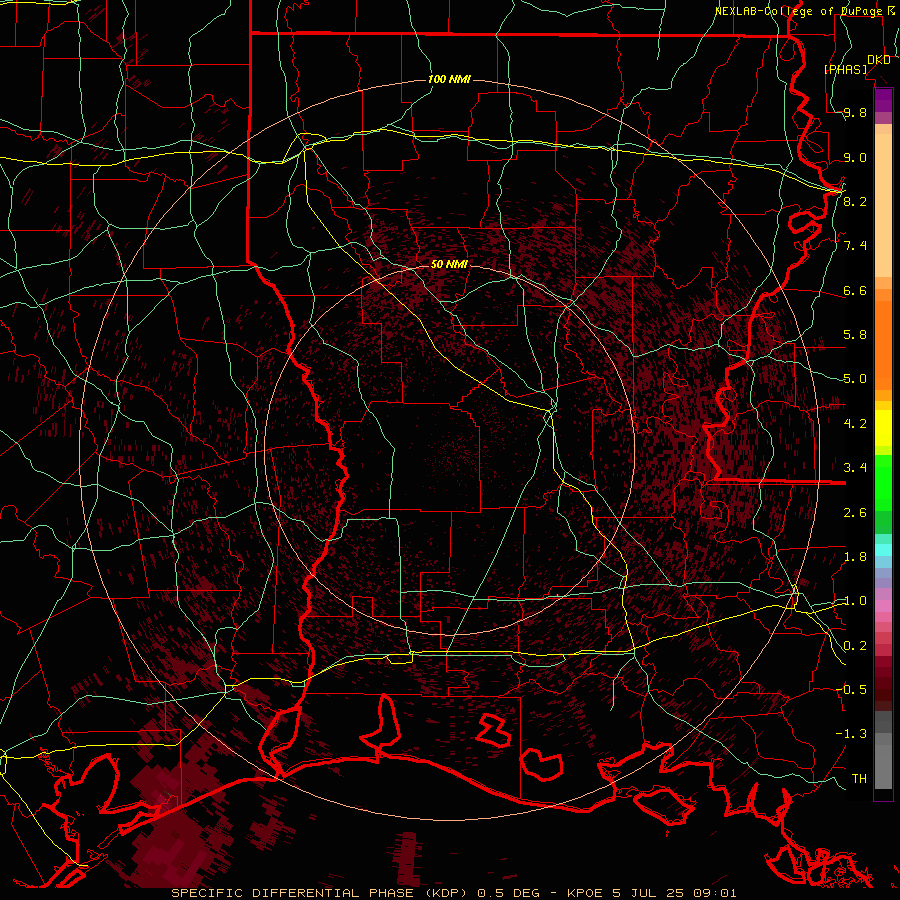Screen dimensions: 900x900
Task: Click the 6.6 value on the scale
Action: point(855,290)
